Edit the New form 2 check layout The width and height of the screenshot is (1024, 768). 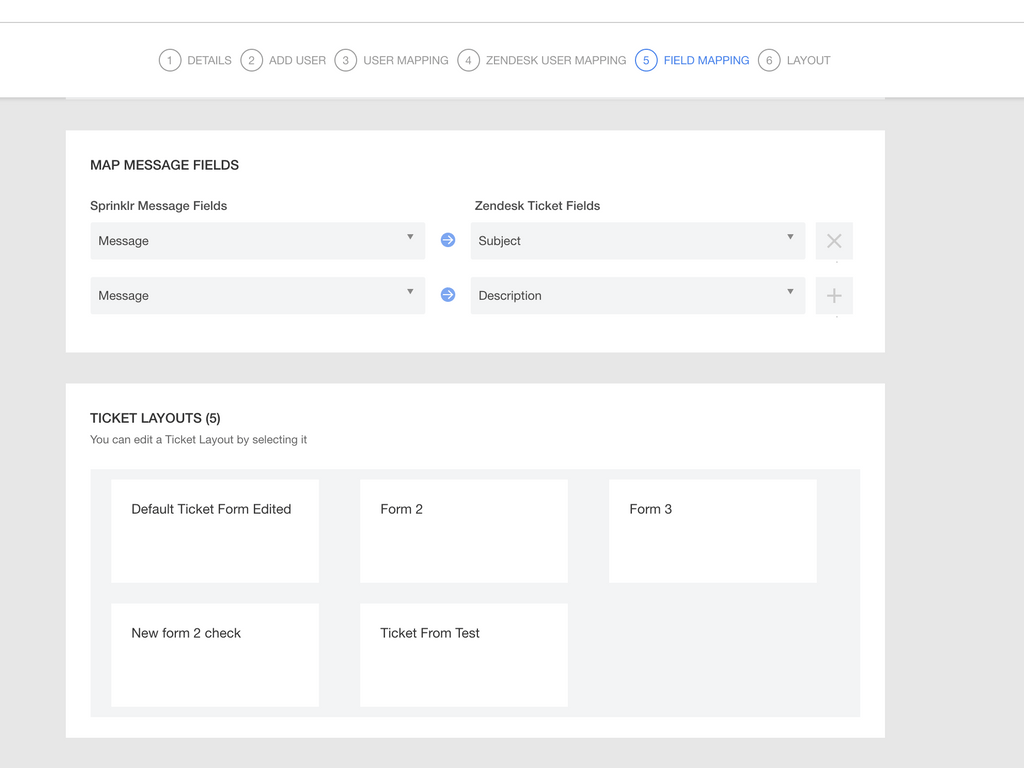[215, 655]
